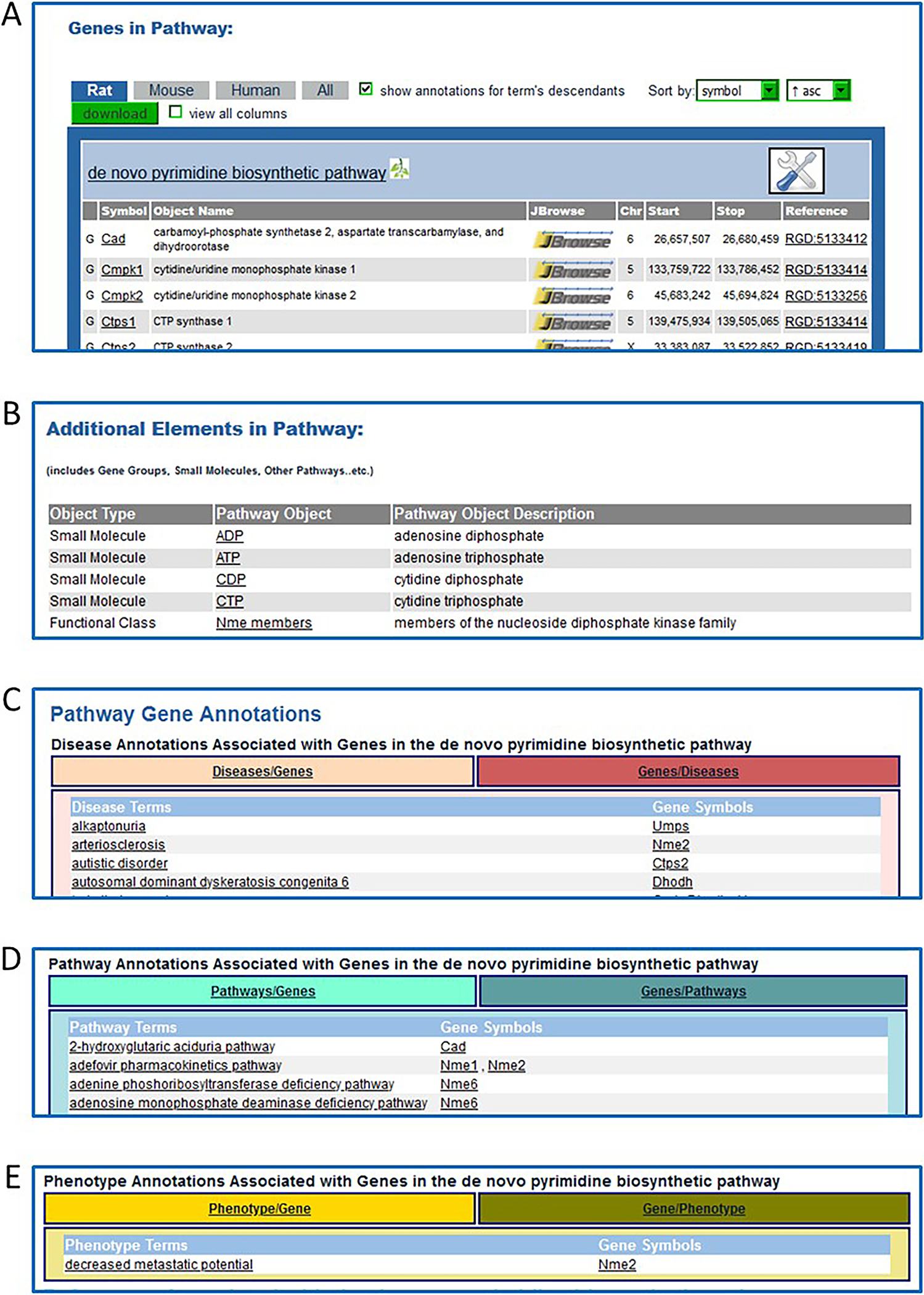Open the Cmpk2 gene symbol link

pyautogui.click(x=122, y=295)
